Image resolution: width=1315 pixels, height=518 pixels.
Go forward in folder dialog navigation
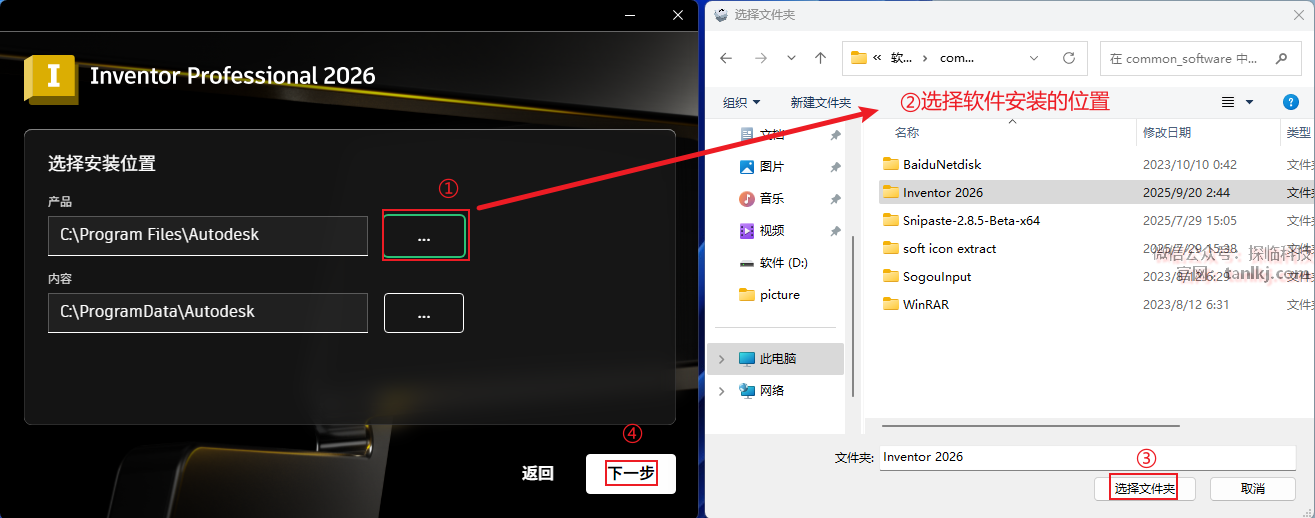pyautogui.click(x=761, y=58)
